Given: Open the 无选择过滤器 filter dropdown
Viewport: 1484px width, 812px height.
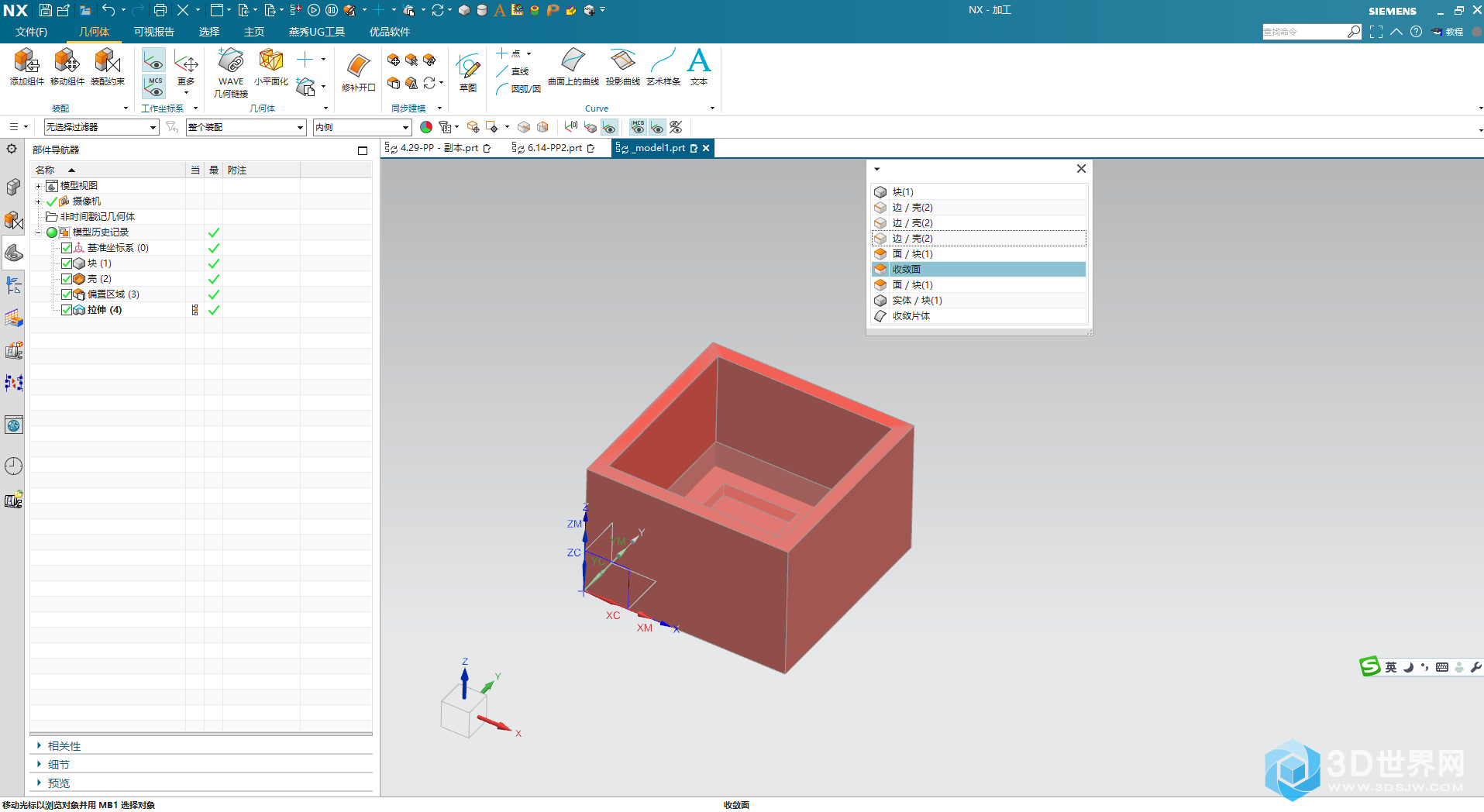Looking at the screenshot, I should click(x=102, y=127).
